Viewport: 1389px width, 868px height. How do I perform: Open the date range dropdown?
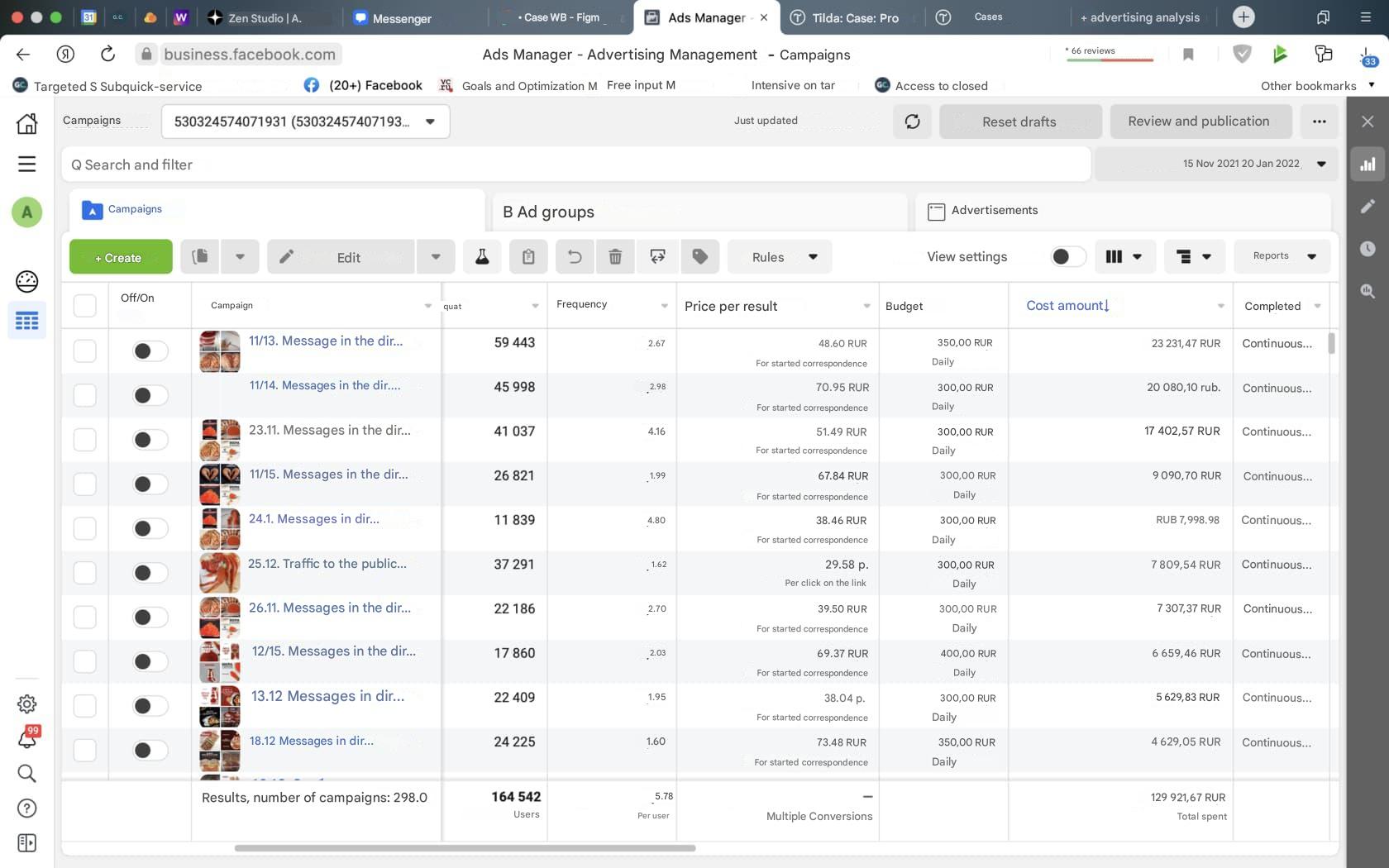point(1321,164)
